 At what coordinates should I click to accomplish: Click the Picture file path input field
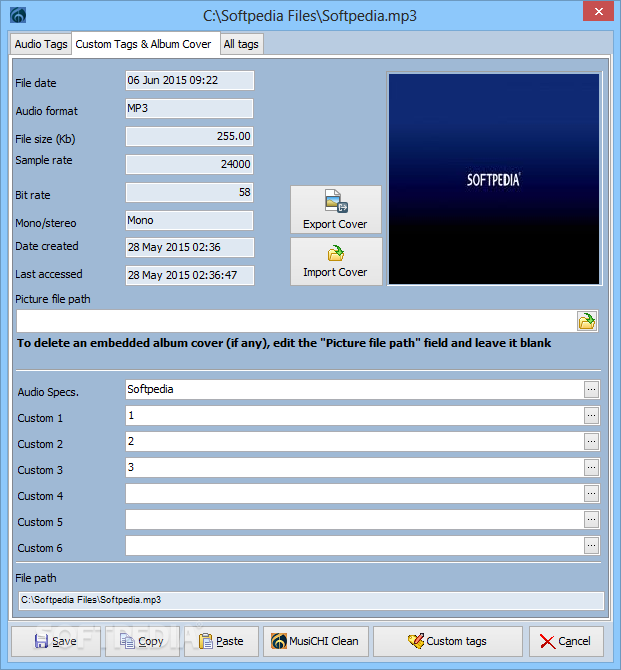point(297,321)
